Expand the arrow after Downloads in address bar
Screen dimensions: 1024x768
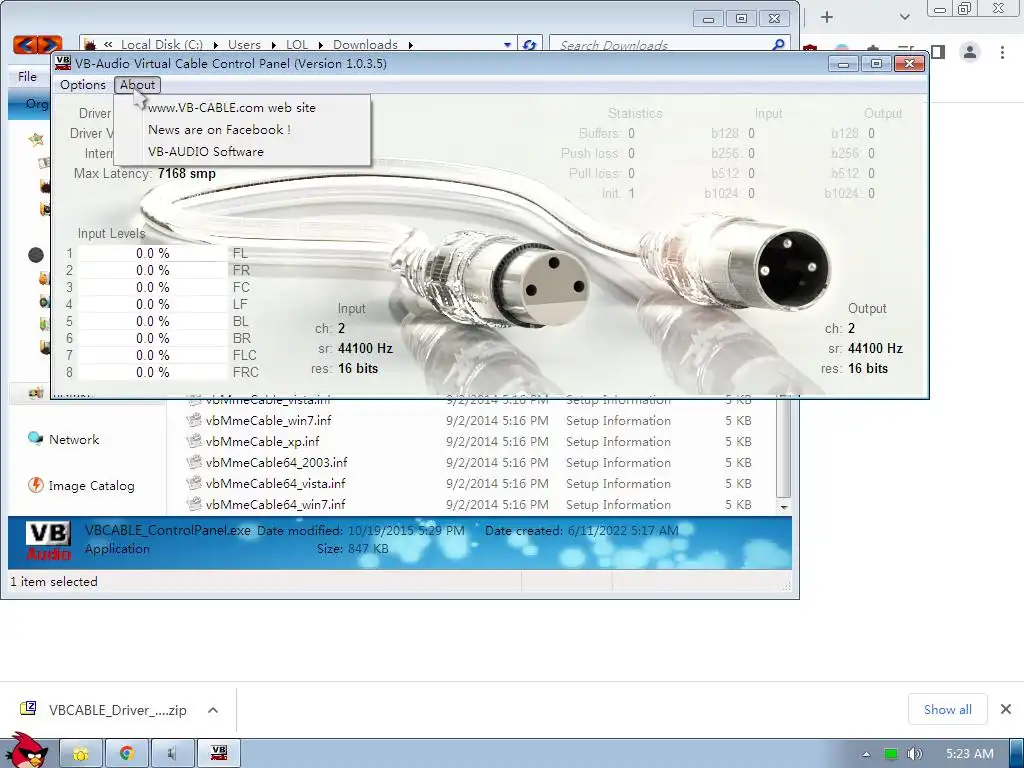pos(411,44)
